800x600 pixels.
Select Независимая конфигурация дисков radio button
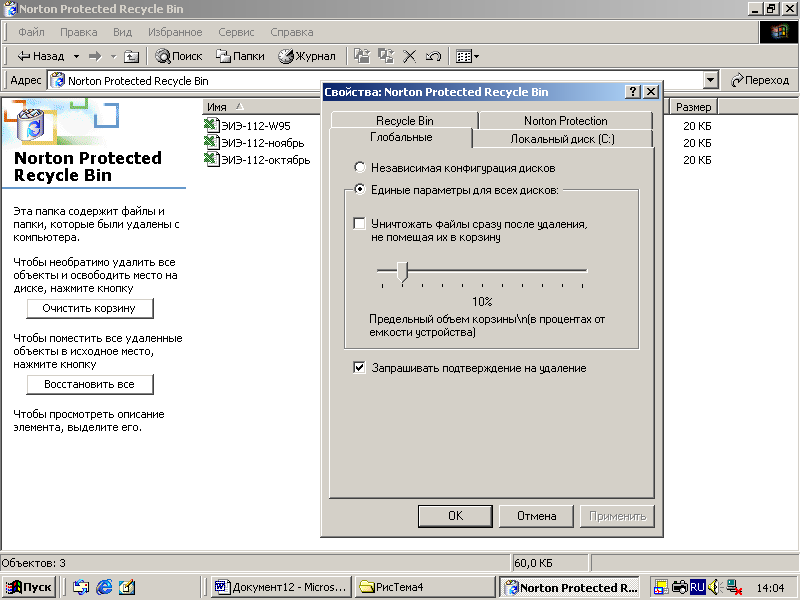click(x=360, y=167)
